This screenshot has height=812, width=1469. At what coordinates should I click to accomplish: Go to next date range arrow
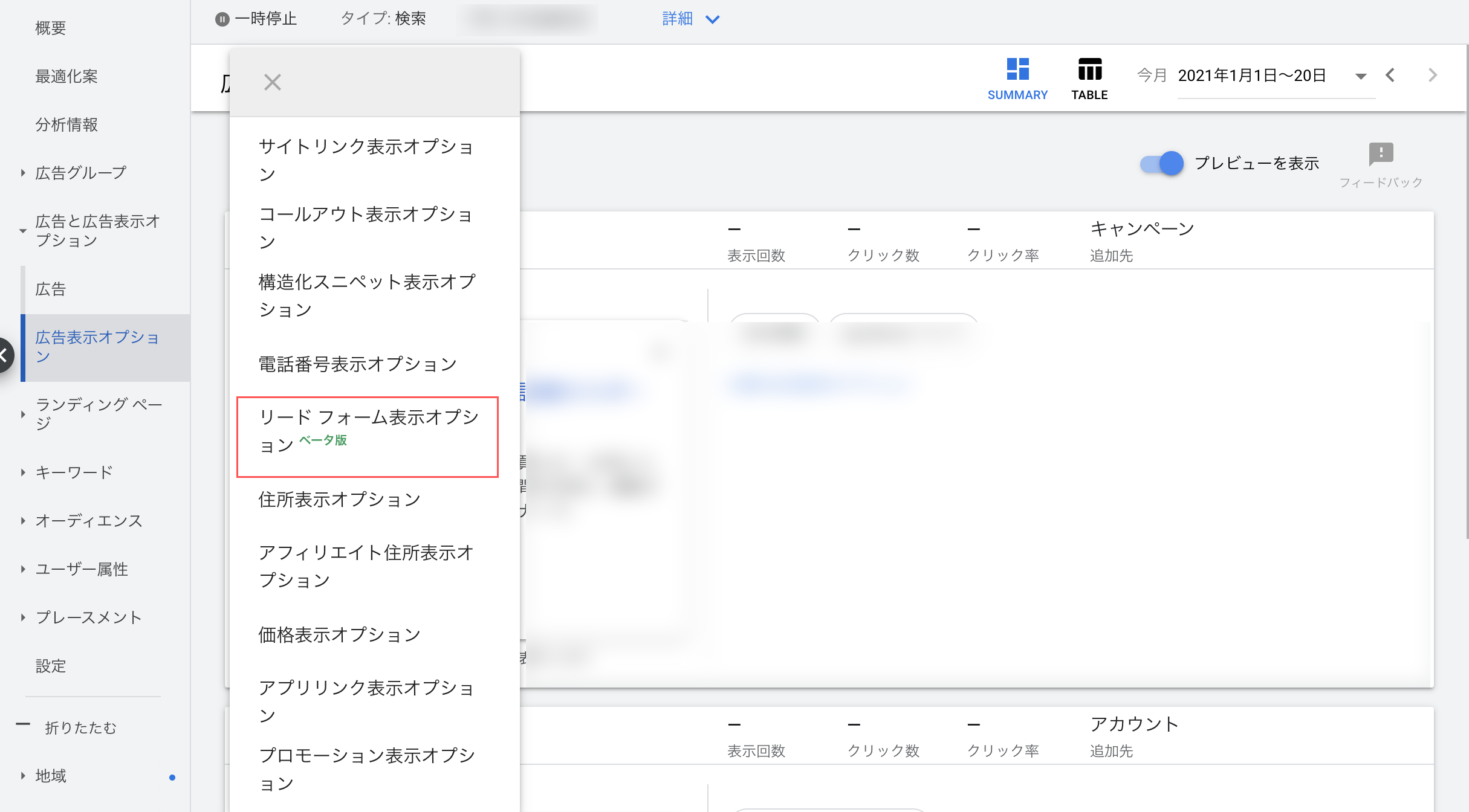(x=1432, y=76)
